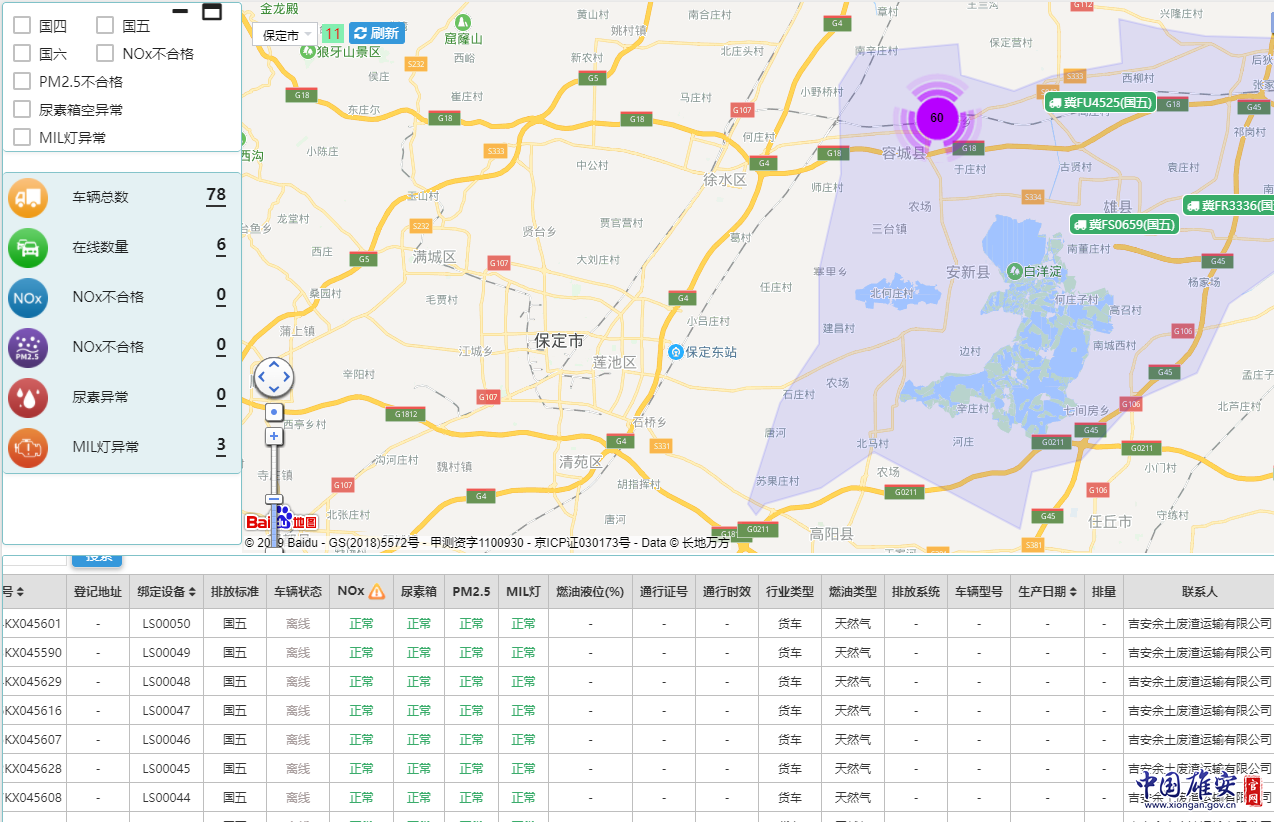Sort by 绑定设备 column header
1274x822 pixels.
(166, 592)
